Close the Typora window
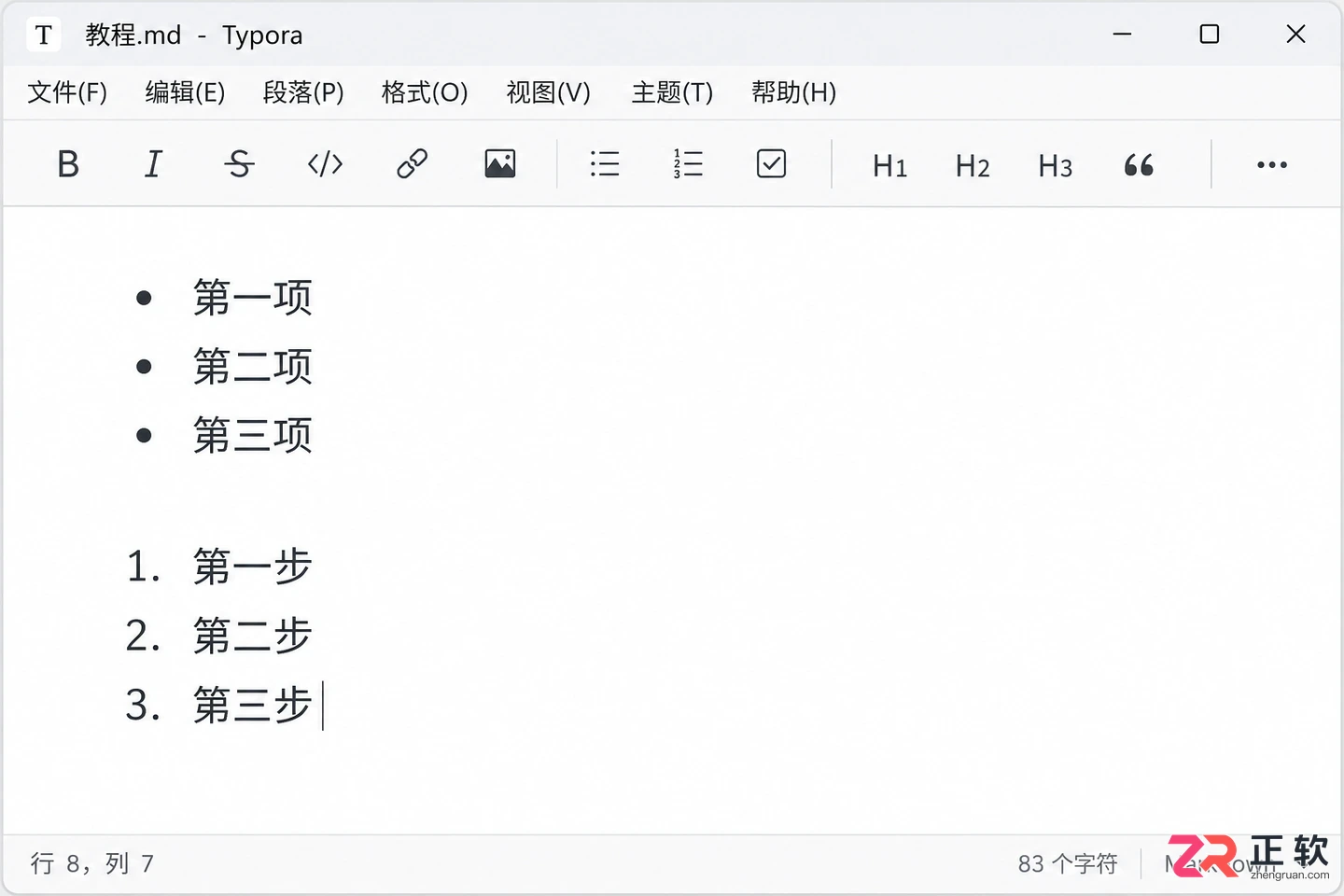Viewport: 1344px width, 896px height. point(1295,35)
